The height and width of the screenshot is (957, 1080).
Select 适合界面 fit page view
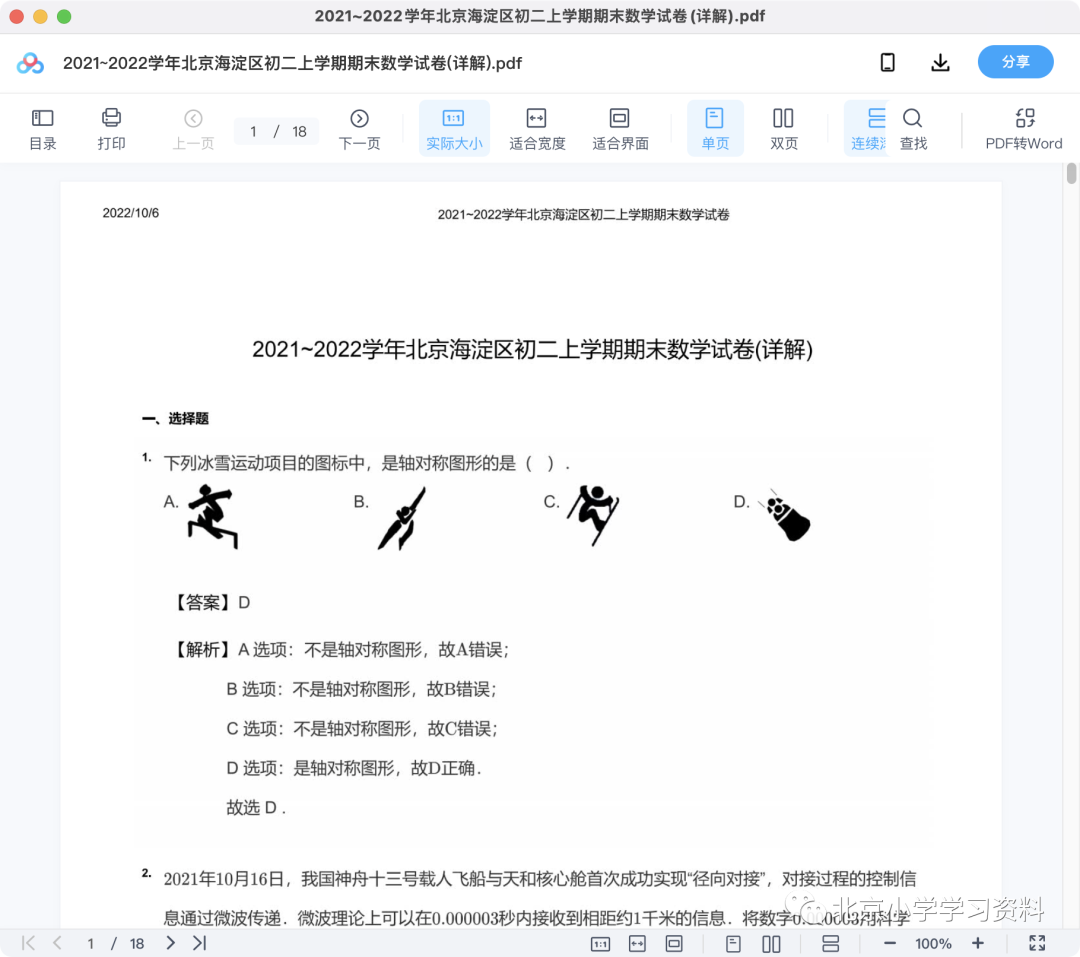point(620,129)
